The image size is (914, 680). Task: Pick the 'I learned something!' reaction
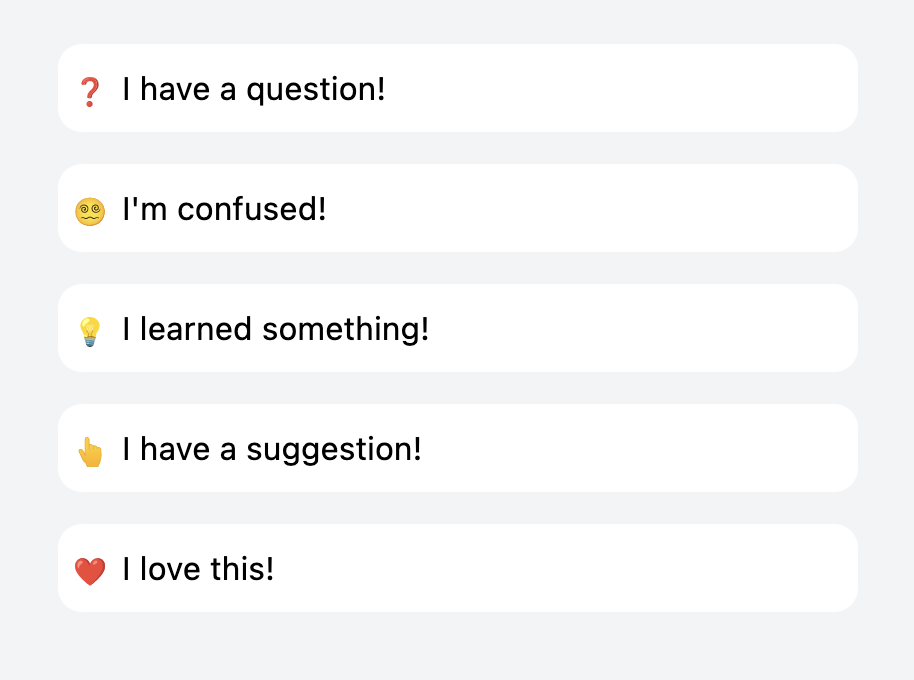point(458,328)
